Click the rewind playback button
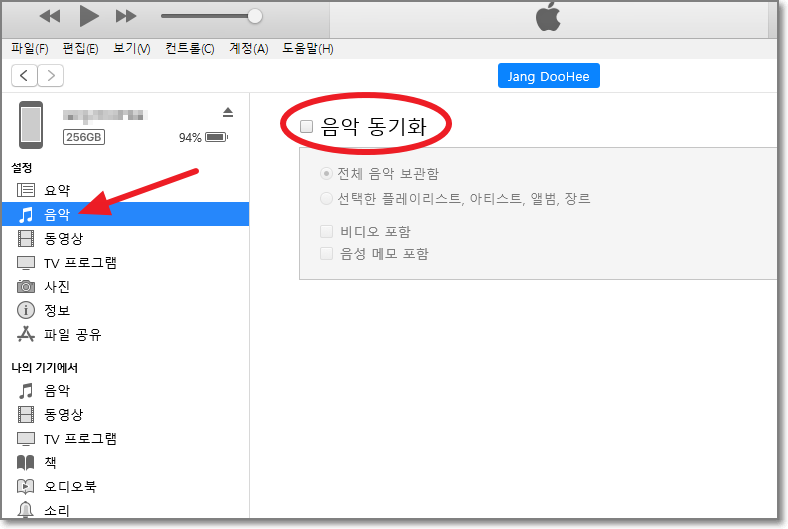Image resolution: width=788 pixels, height=529 pixels. (x=50, y=16)
